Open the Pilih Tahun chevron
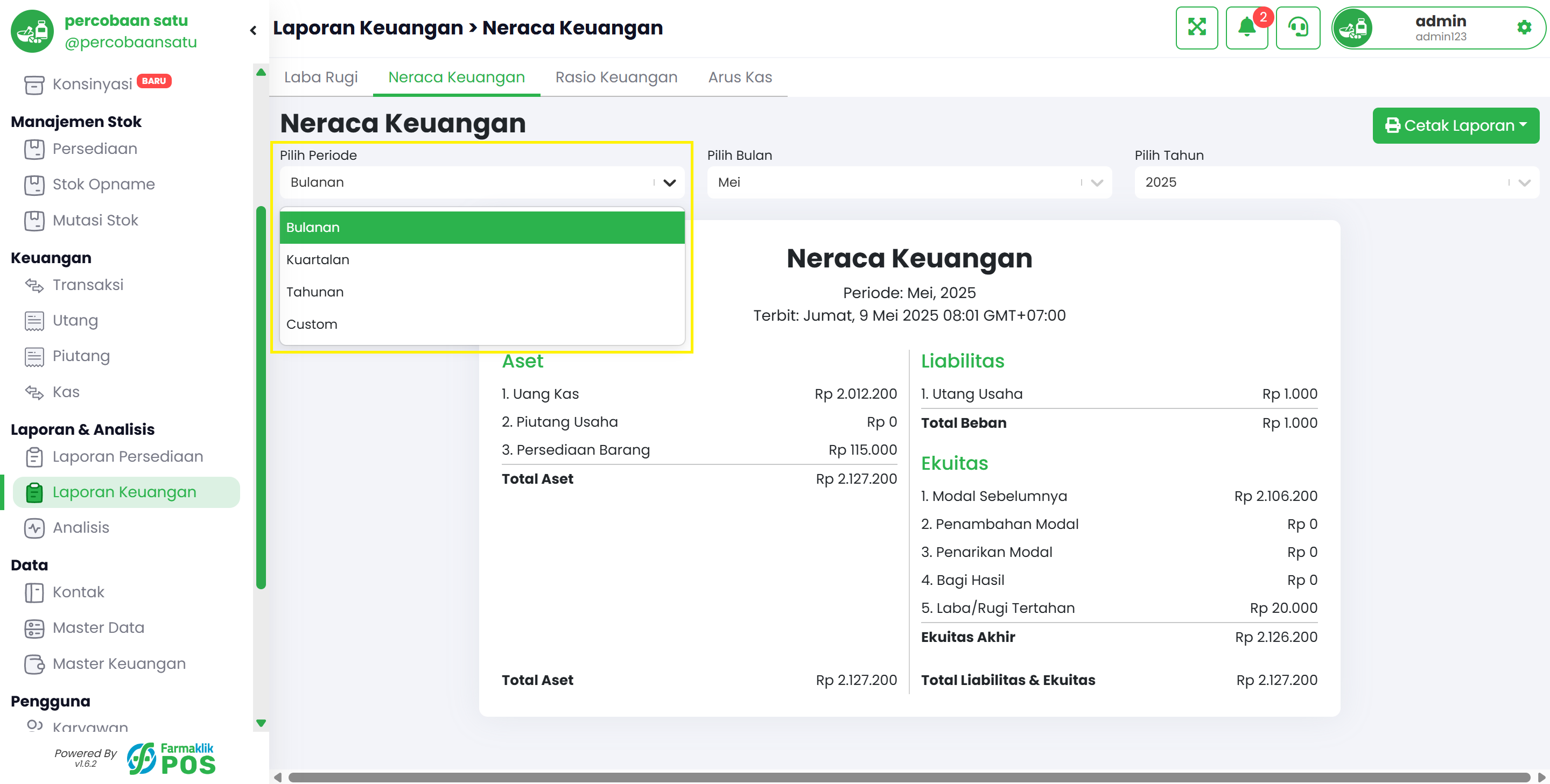This screenshot has height=784, width=1550. tap(1524, 183)
